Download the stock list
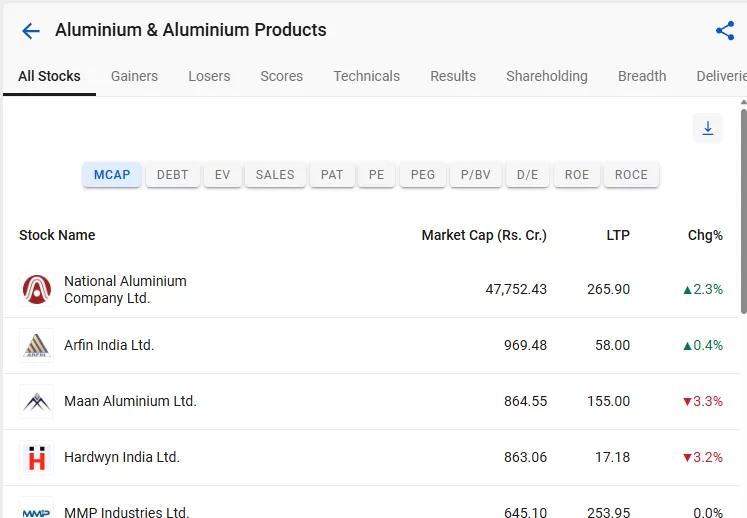 (708, 128)
